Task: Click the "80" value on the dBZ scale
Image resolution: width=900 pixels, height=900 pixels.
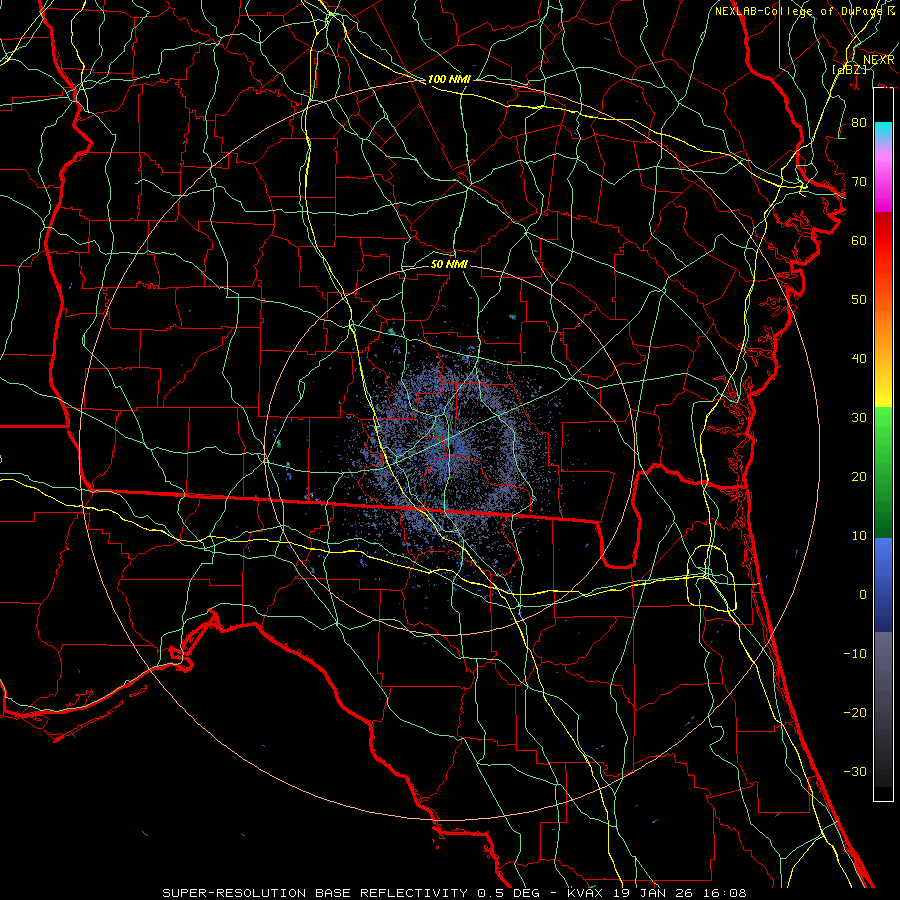Action: [x=859, y=123]
